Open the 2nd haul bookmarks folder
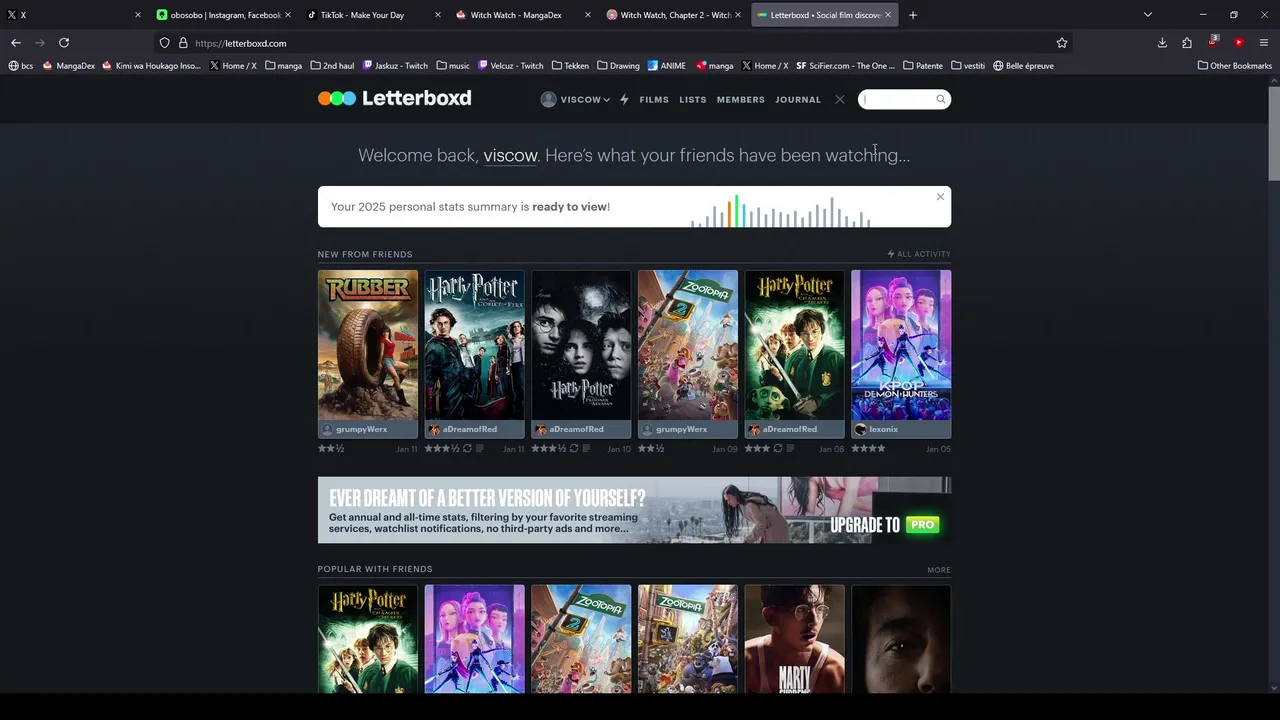 (x=333, y=66)
